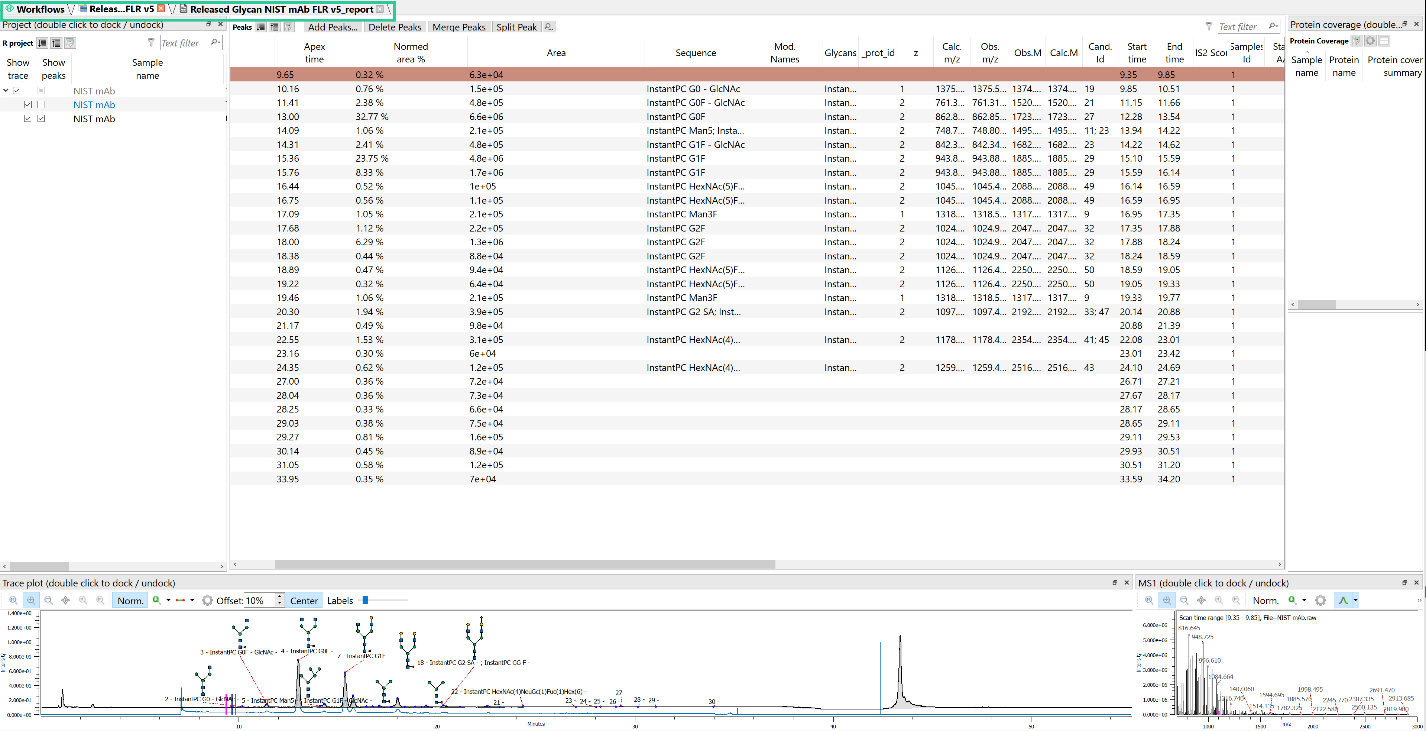Click search icon after Split Peak button
The image size is (1426, 731).
tap(549, 27)
